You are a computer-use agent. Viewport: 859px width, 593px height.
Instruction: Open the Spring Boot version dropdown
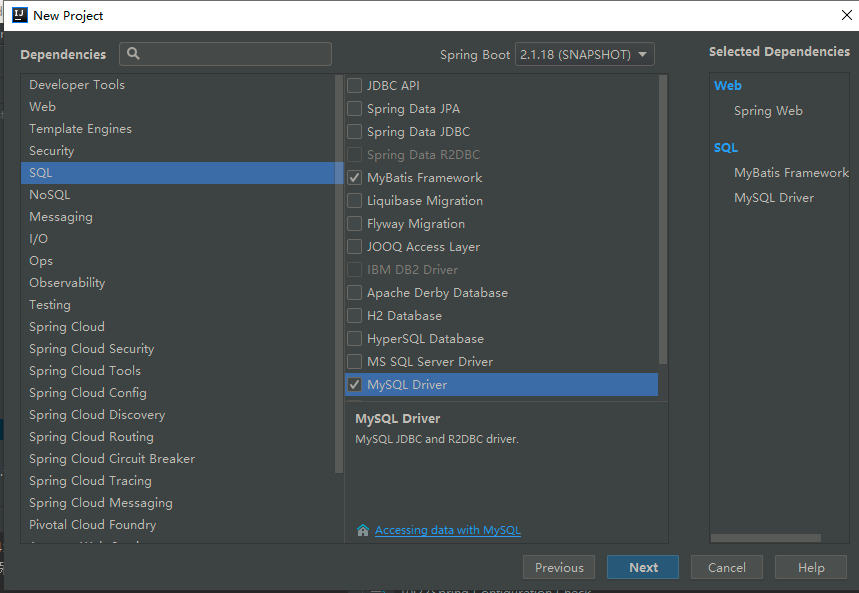585,54
